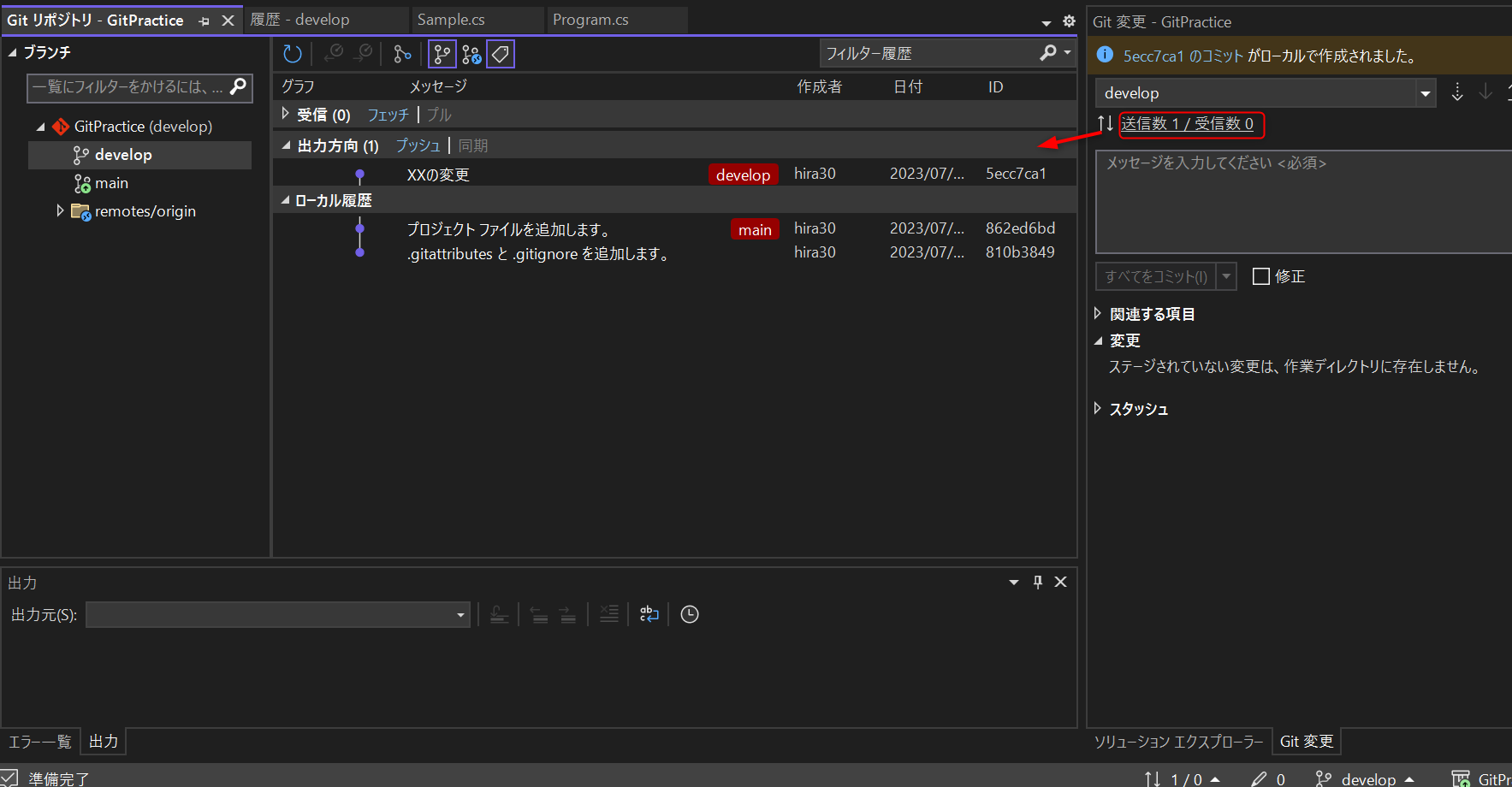
Task: Click the clock timestamp icon in output
Action: point(690,614)
